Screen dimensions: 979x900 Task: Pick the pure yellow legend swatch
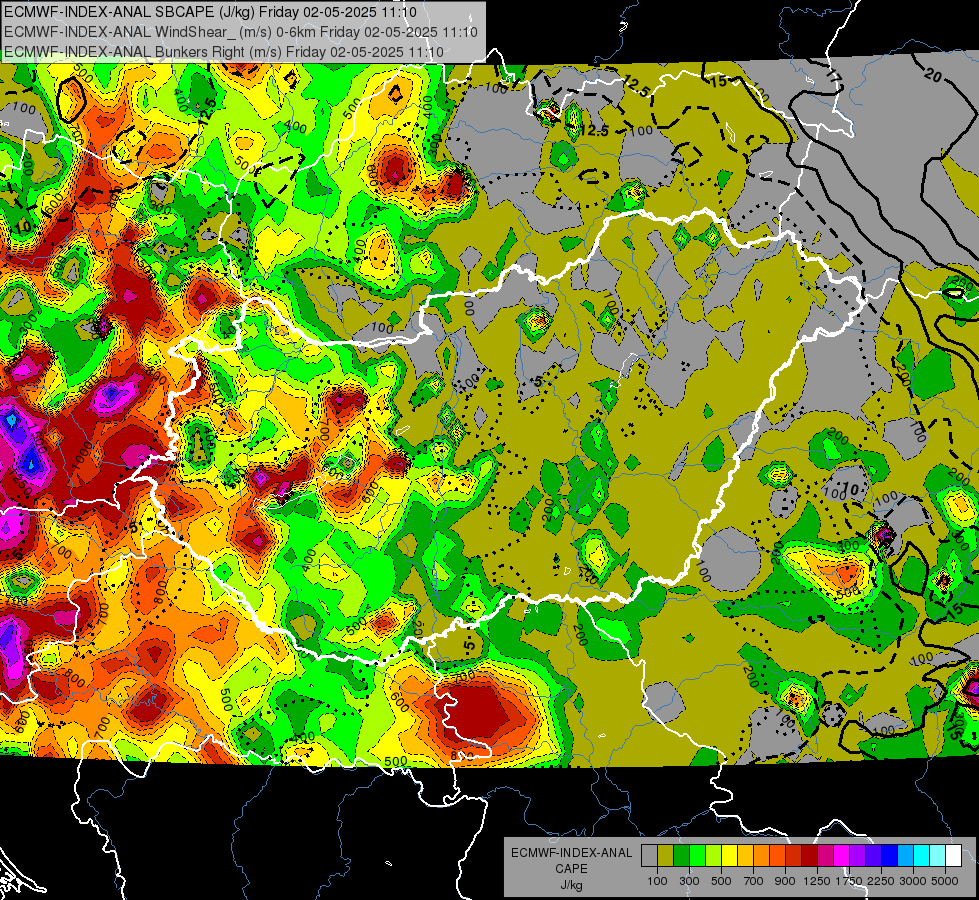[729, 855]
